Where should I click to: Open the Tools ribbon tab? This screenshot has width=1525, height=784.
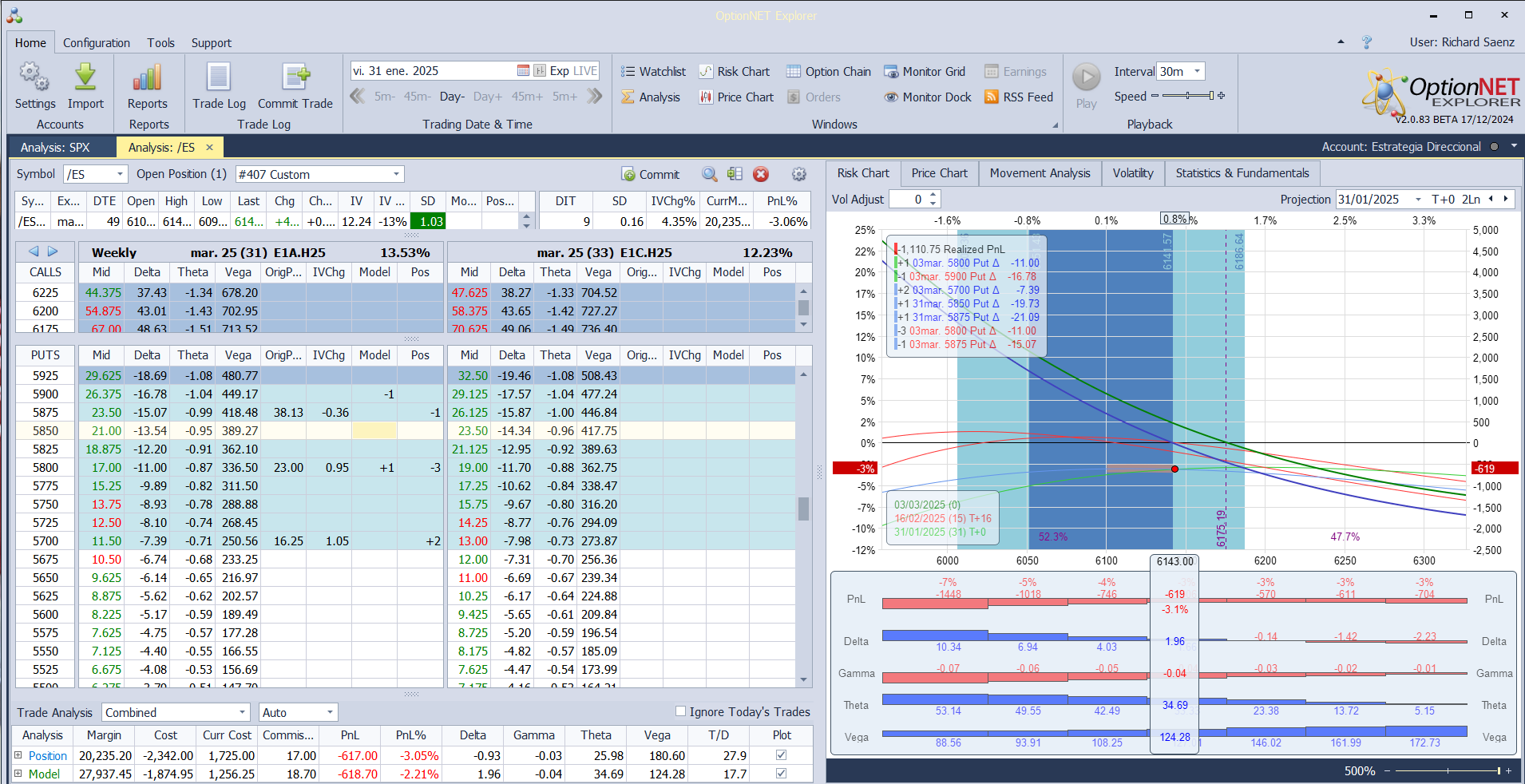pos(160,43)
